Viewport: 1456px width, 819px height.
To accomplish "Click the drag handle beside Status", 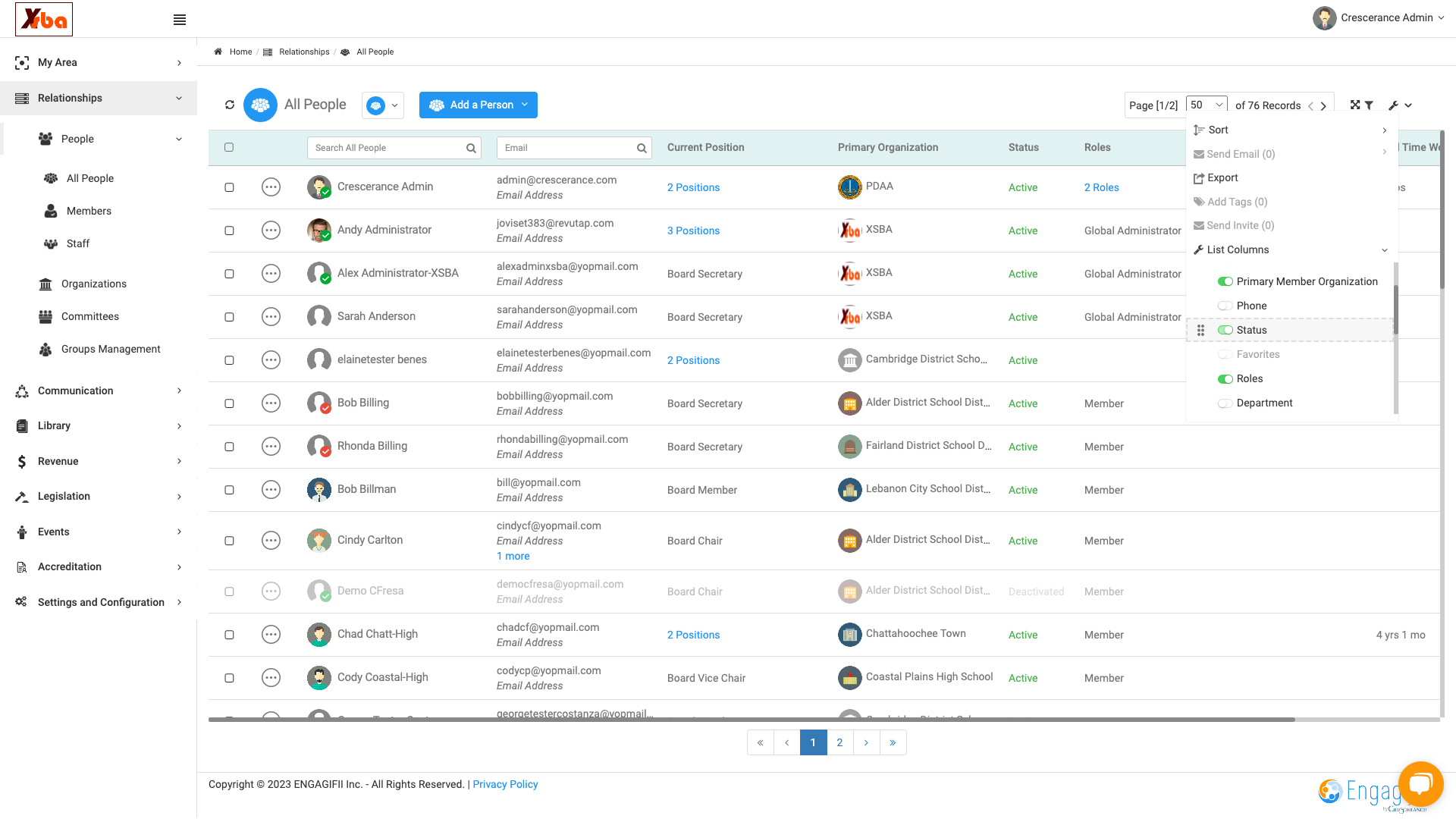I will [1200, 330].
